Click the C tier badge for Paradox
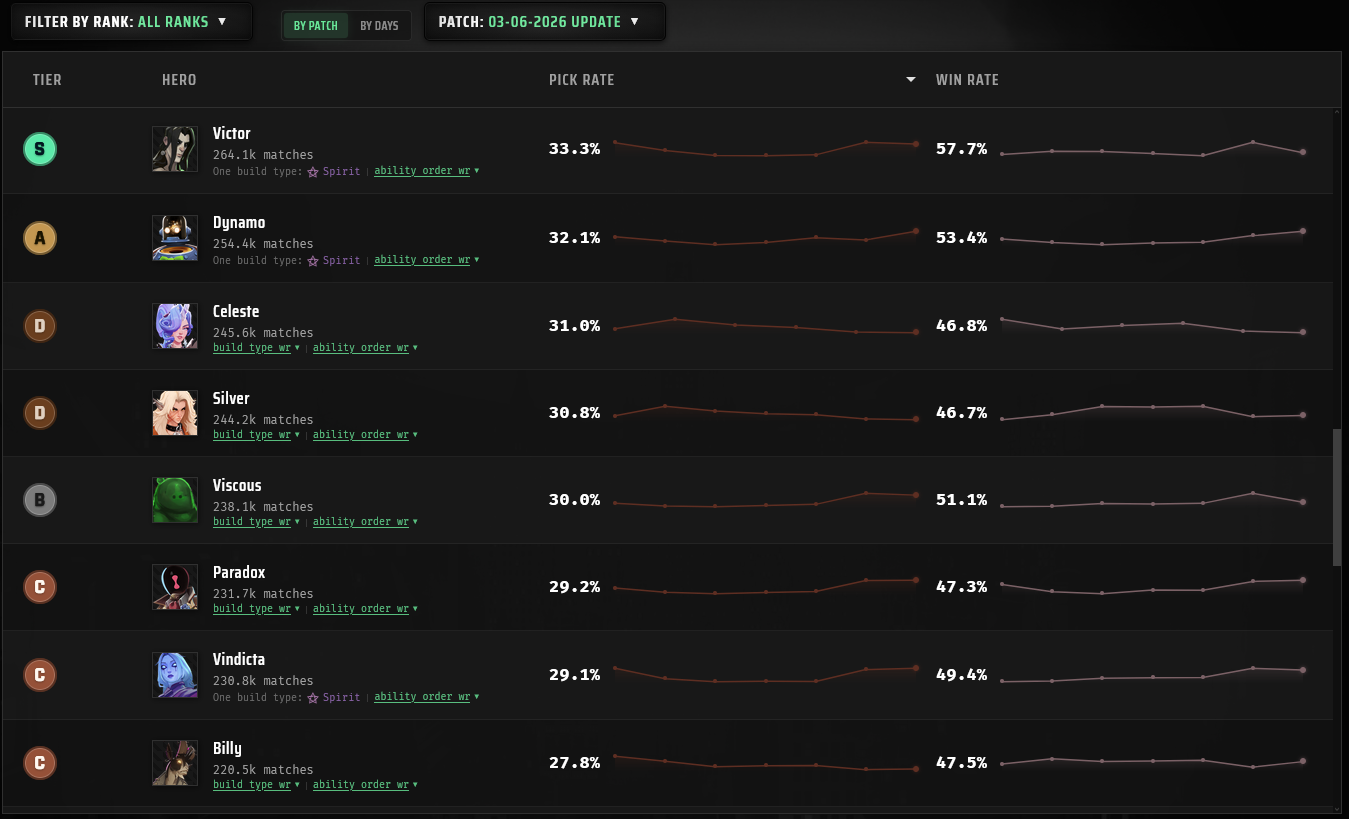This screenshot has height=819, width=1349. tap(40, 587)
